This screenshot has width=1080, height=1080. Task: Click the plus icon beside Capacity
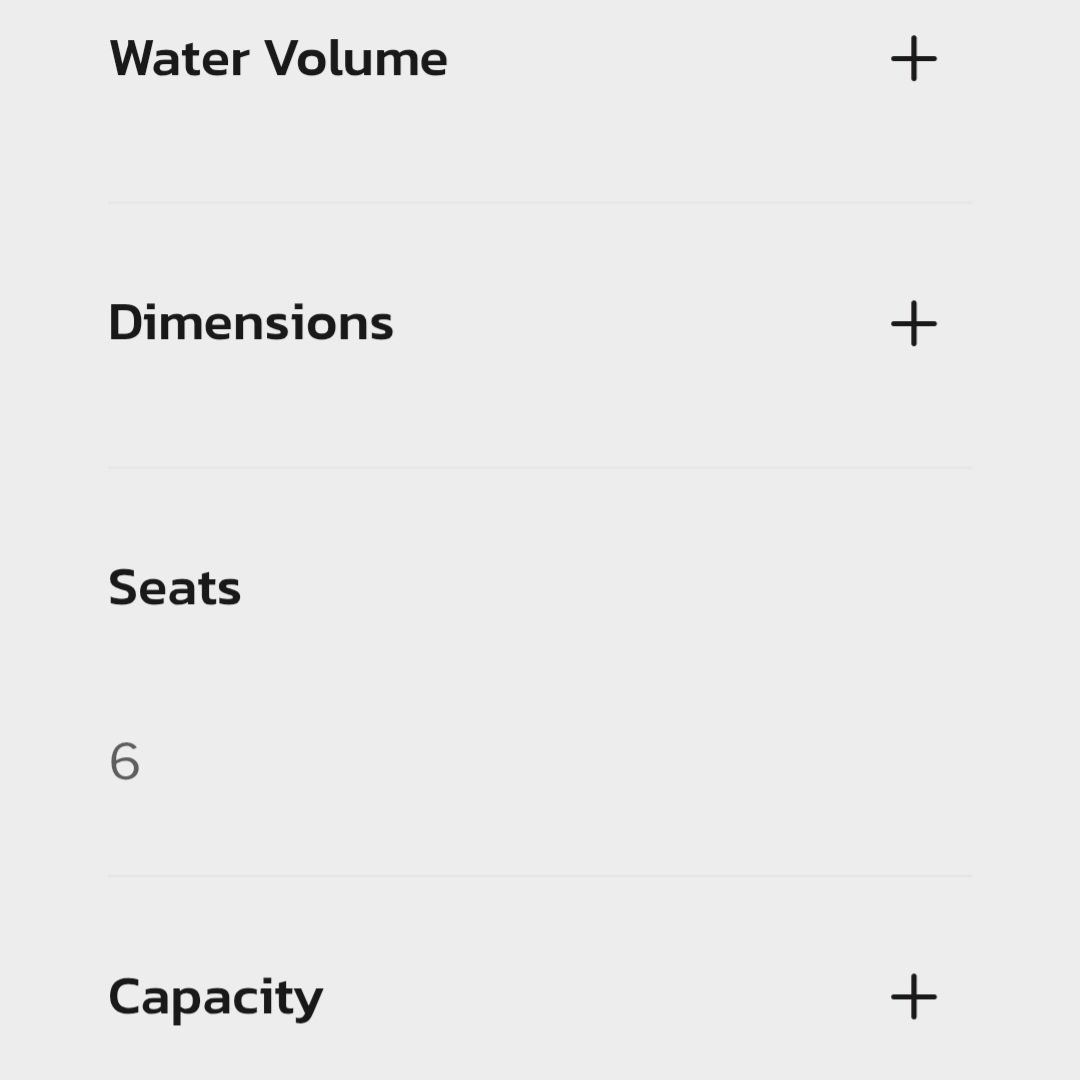[913, 997]
